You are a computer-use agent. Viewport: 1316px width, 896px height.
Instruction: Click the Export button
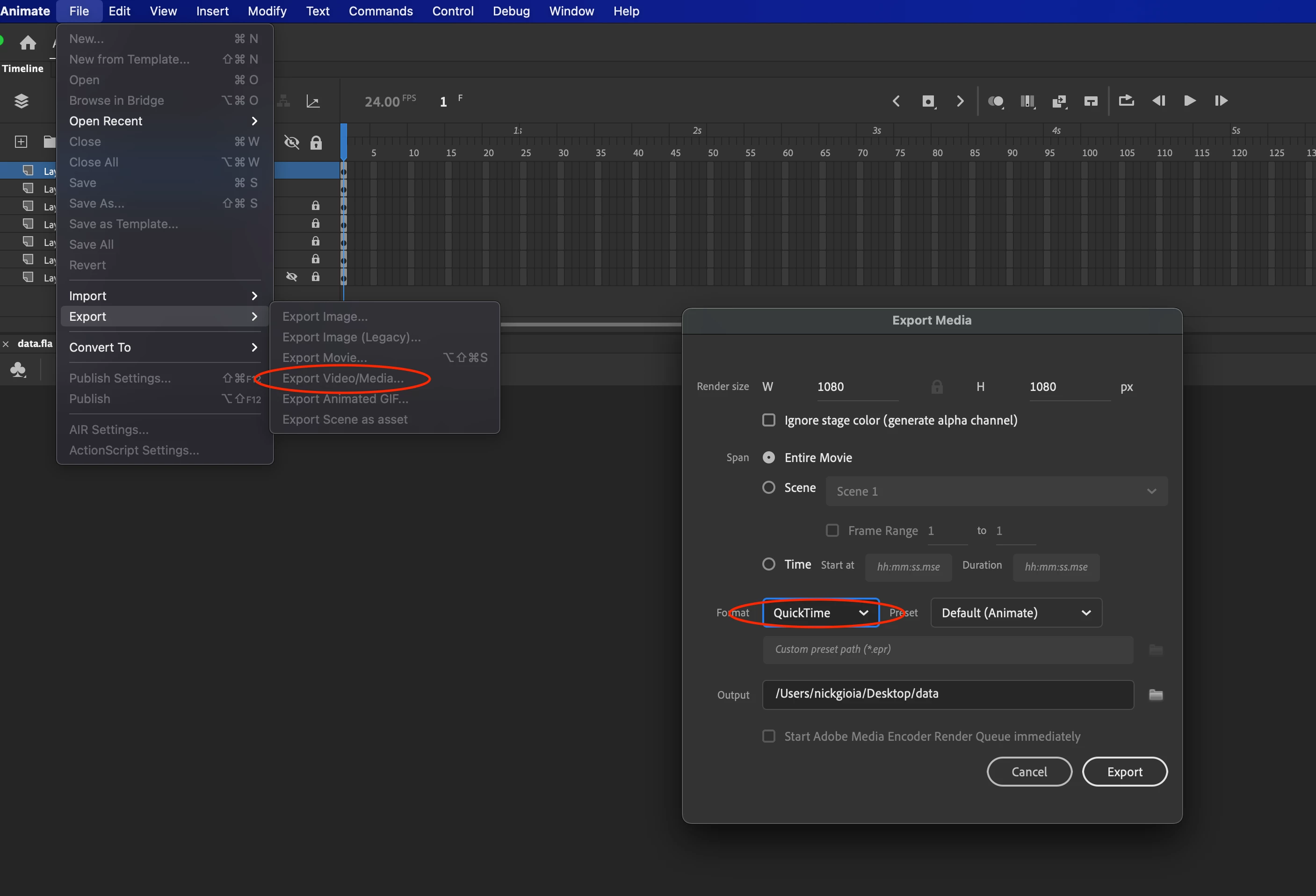pos(1124,772)
